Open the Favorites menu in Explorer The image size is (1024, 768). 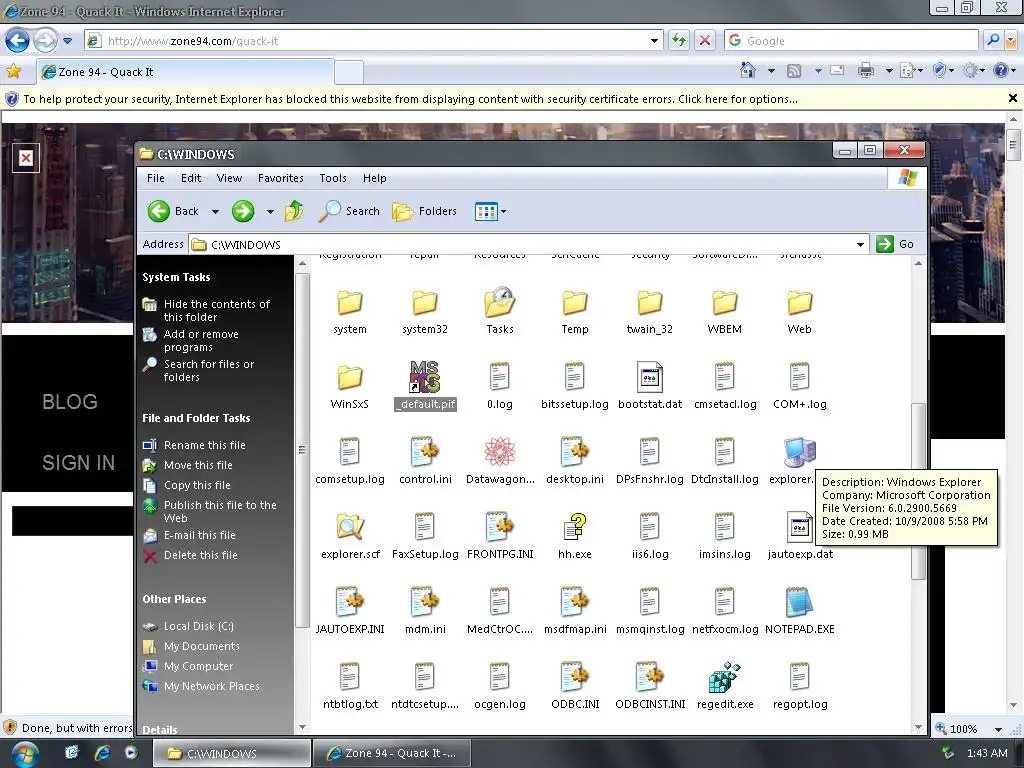coord(280,178)
